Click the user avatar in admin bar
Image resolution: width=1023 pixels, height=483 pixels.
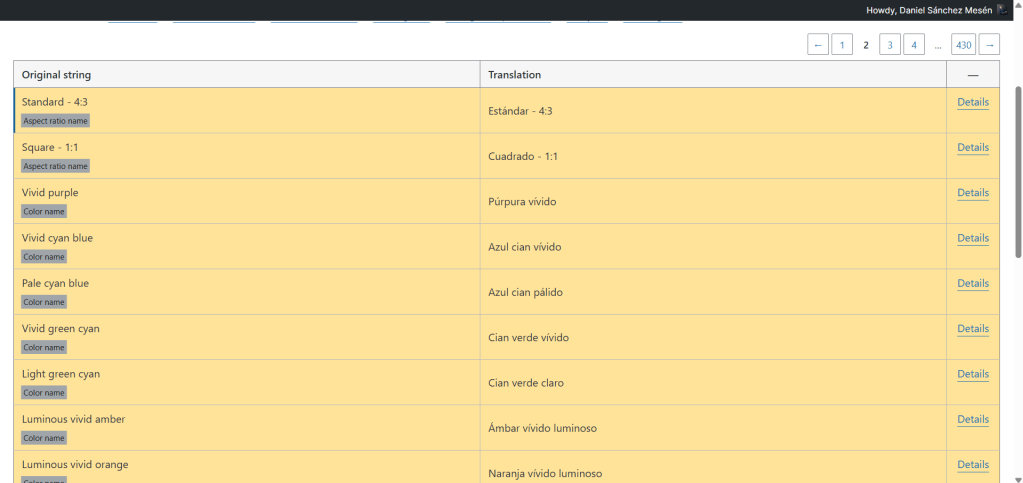pos(1003,10)
